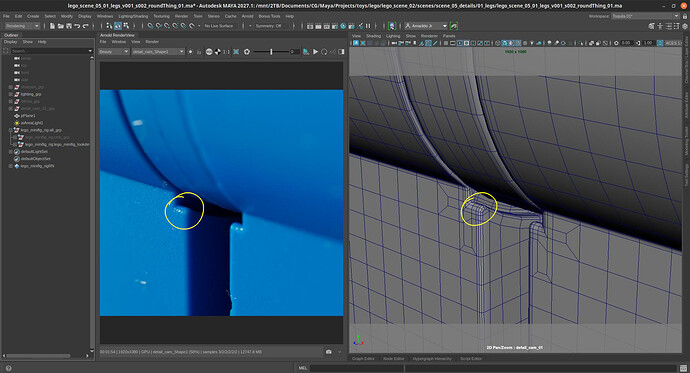The height and width of the screenshot is (373, 690).
Task: Click the aiAreaLight1 light icon in the Outliner
Action: click(17, 123)
